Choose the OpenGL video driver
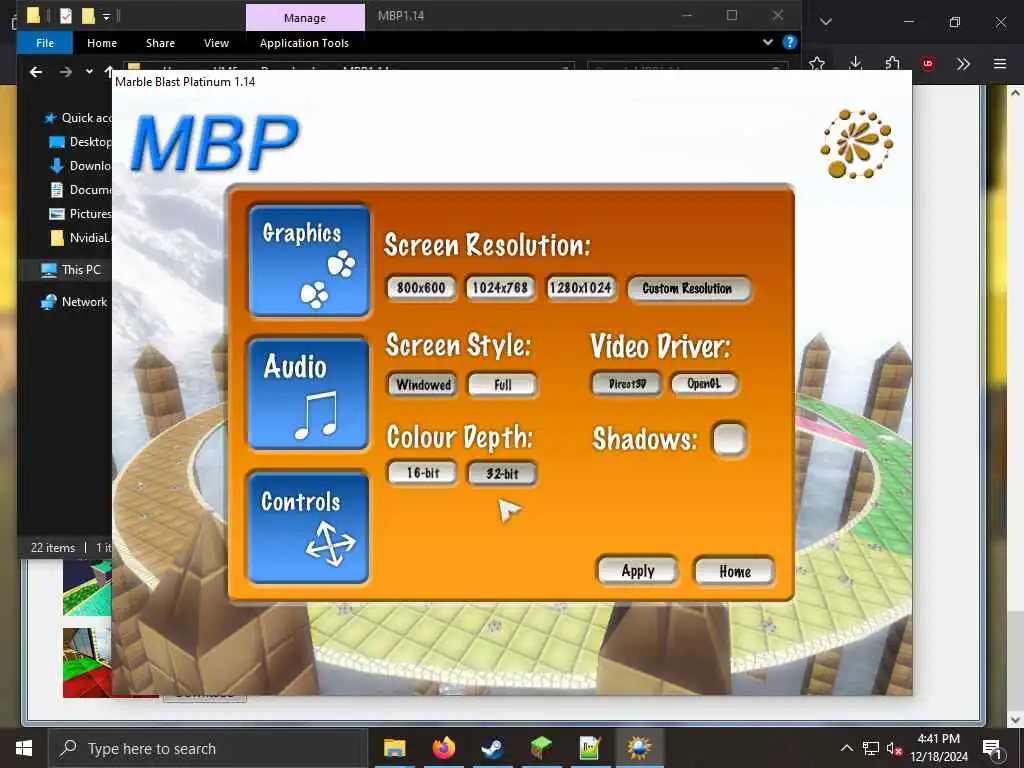This screenshot has height=768, width=1024. tap(704, 384)
